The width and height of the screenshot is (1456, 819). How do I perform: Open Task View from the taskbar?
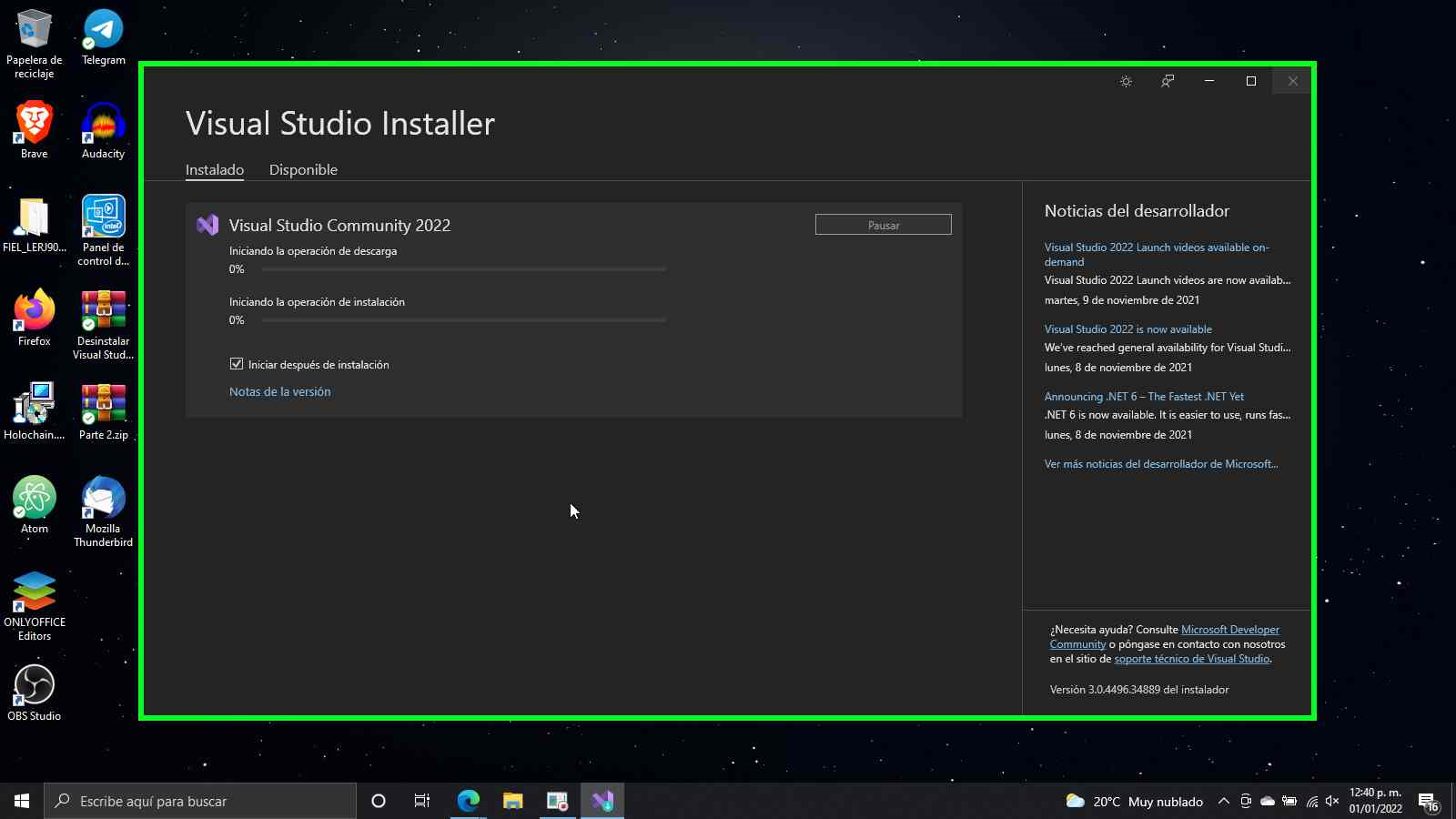[x=421, y=801]
